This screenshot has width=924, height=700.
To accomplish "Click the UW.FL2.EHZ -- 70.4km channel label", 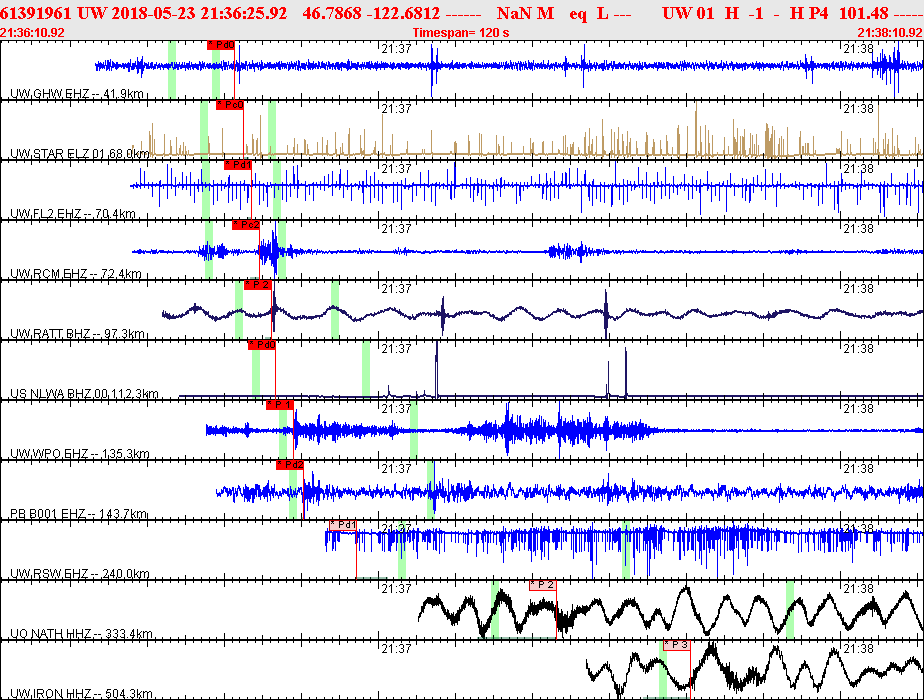I will coord(73,214).
